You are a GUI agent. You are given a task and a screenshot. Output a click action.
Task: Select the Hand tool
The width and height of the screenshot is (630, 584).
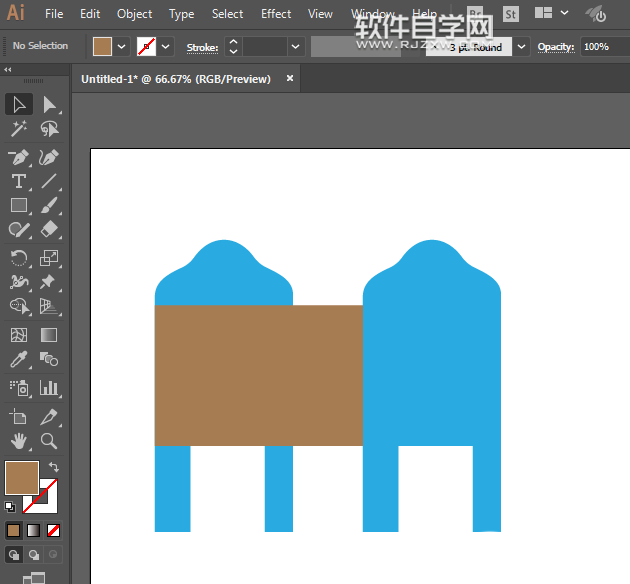click(19, 441)
